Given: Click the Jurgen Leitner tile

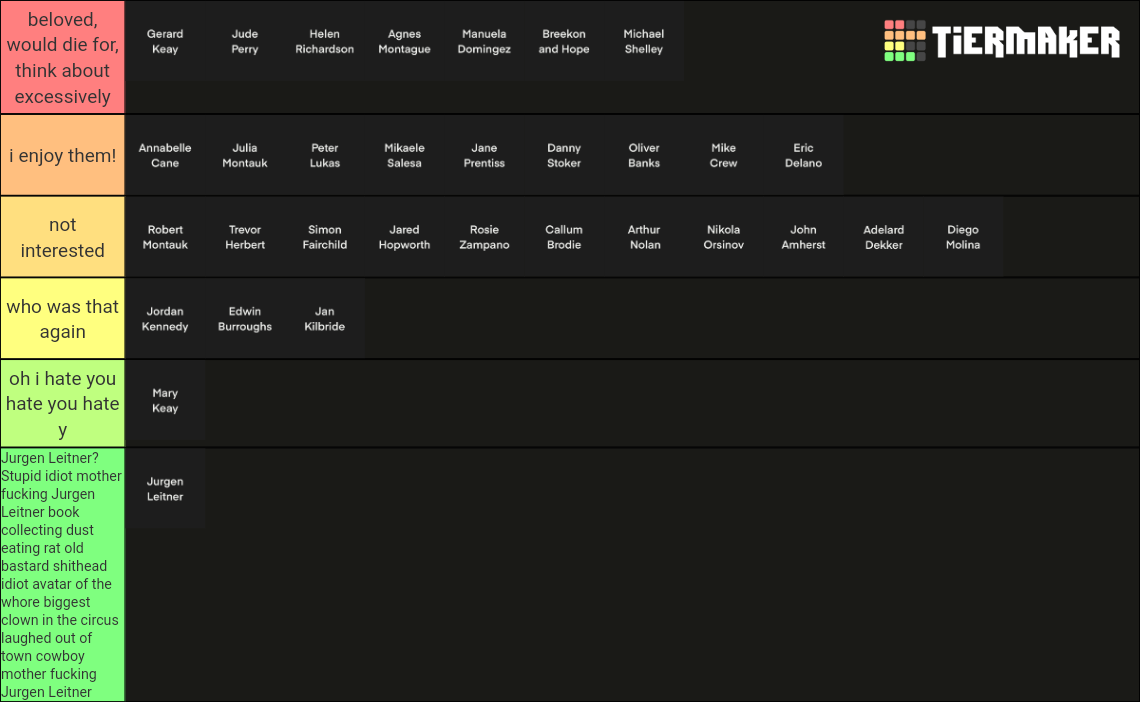Looking at the screenshot, I should pyautogui.click(x=165, y=488).
